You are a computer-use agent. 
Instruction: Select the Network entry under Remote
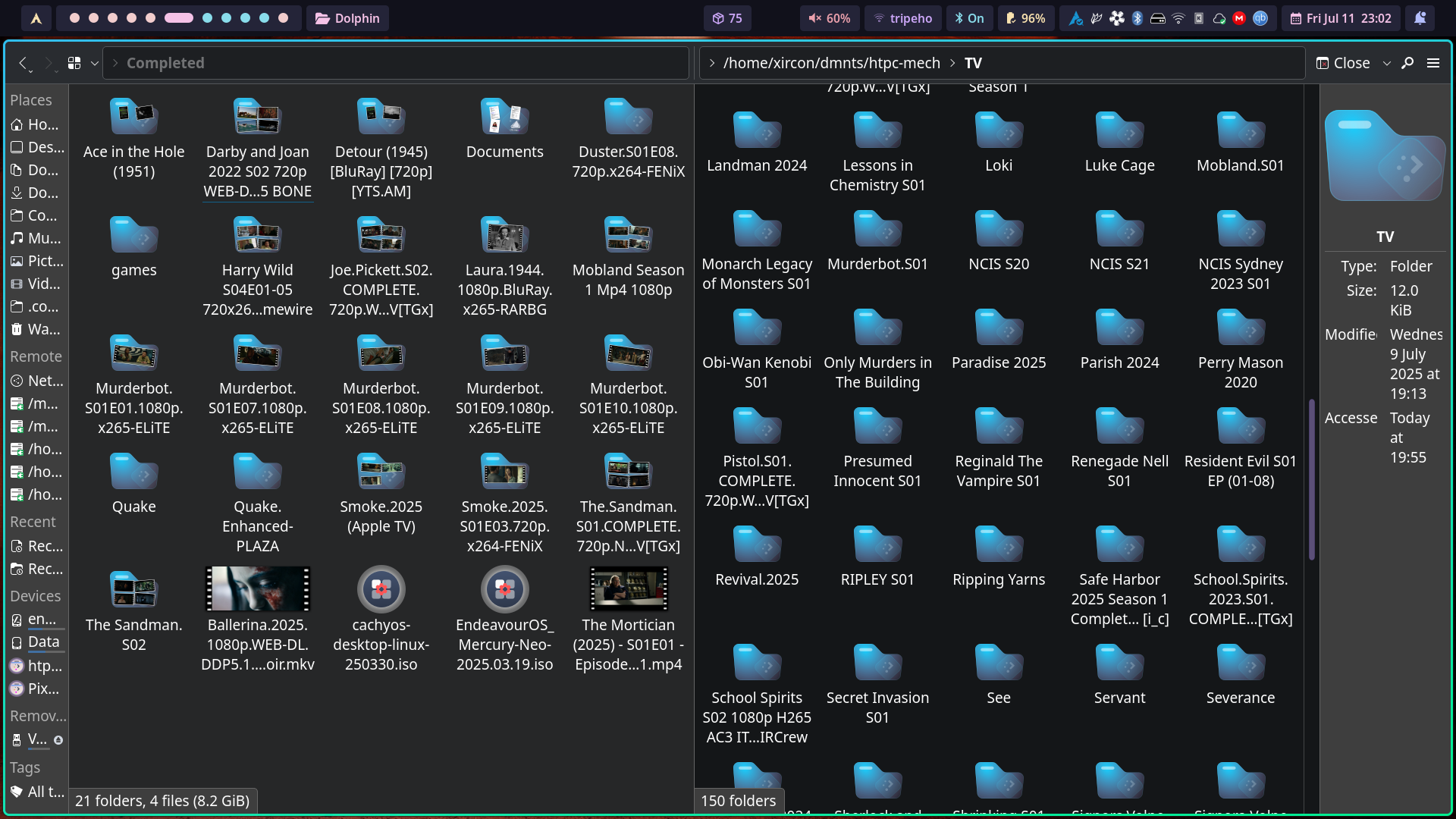[36, 381]
